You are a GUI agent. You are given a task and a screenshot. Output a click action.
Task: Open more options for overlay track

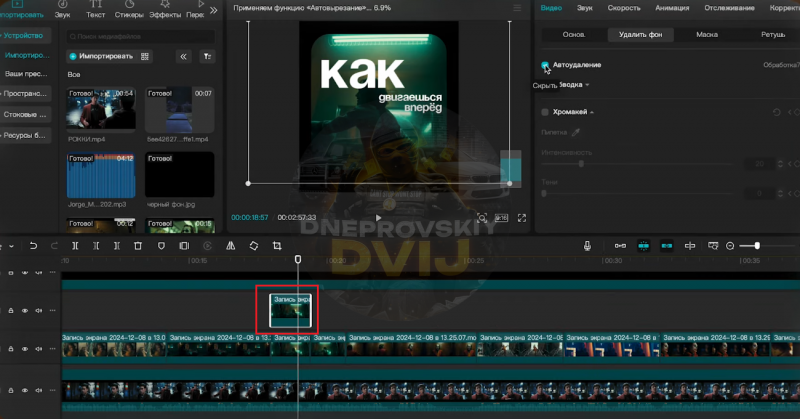click(x=53, y=310)
